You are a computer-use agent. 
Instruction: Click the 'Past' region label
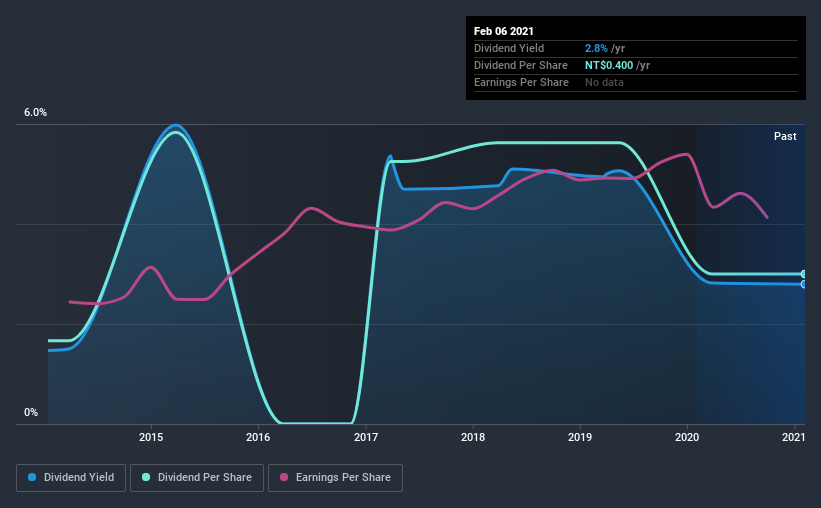[785, 136]
